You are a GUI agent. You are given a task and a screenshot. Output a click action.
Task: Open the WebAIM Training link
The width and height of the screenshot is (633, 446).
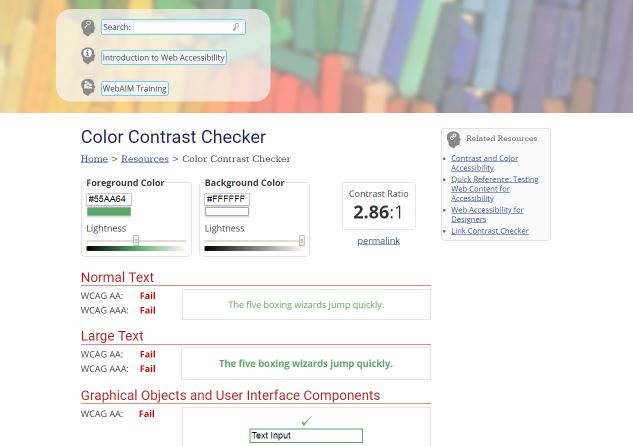(x=134, y=88)
